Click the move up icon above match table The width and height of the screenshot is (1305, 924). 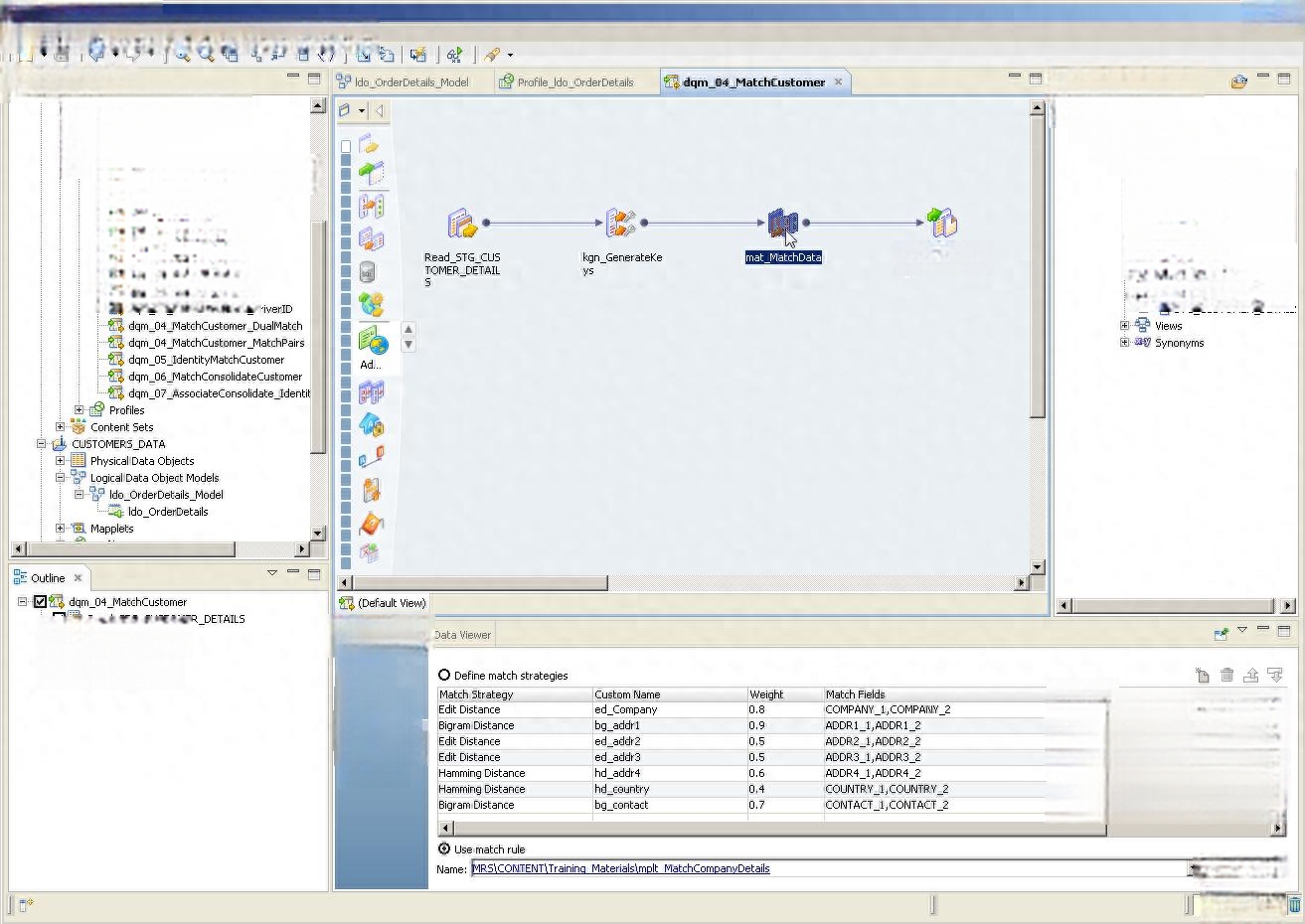(x=1251, y=676)
